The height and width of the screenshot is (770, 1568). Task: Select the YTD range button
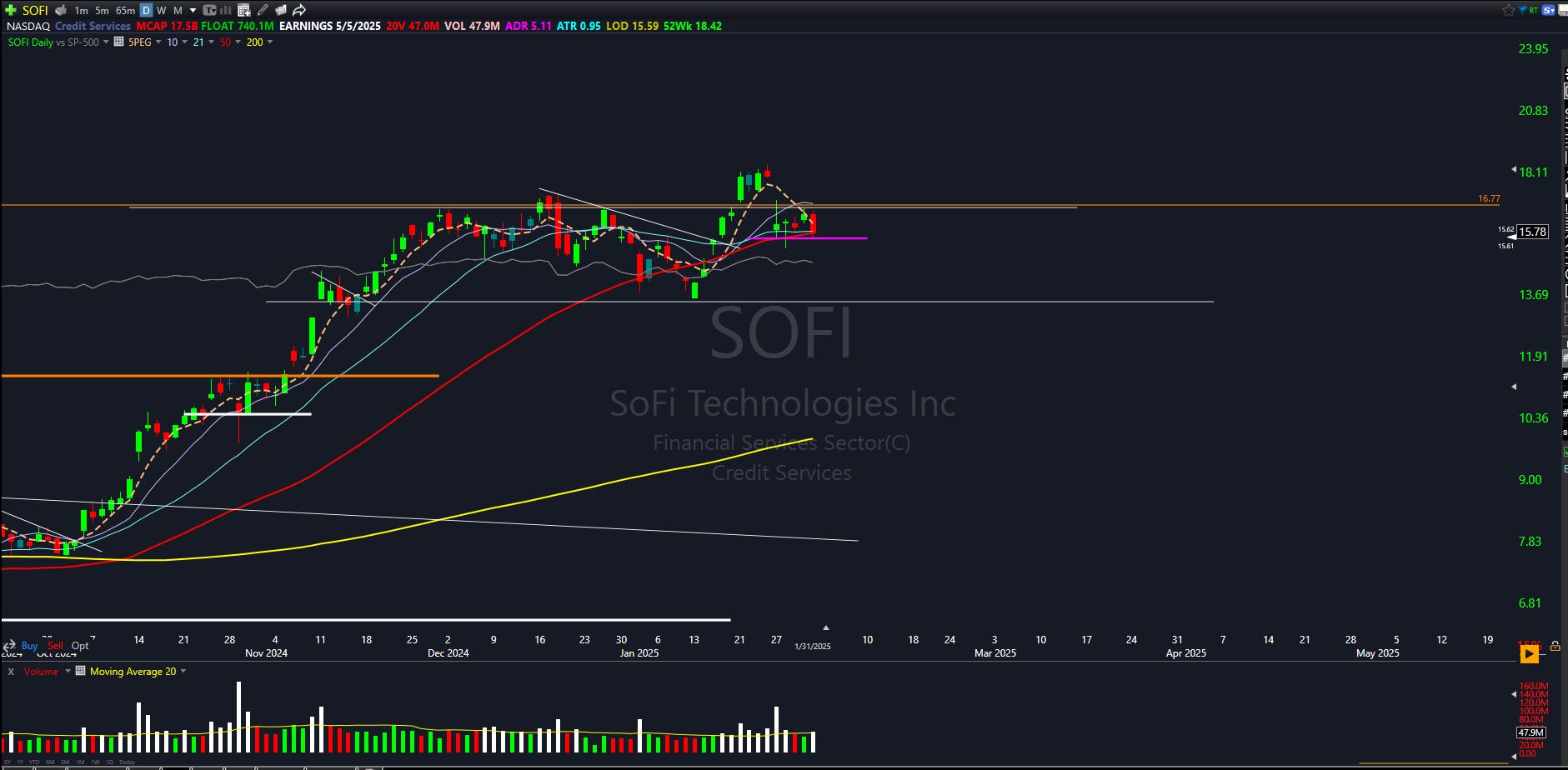click(34, 762)
